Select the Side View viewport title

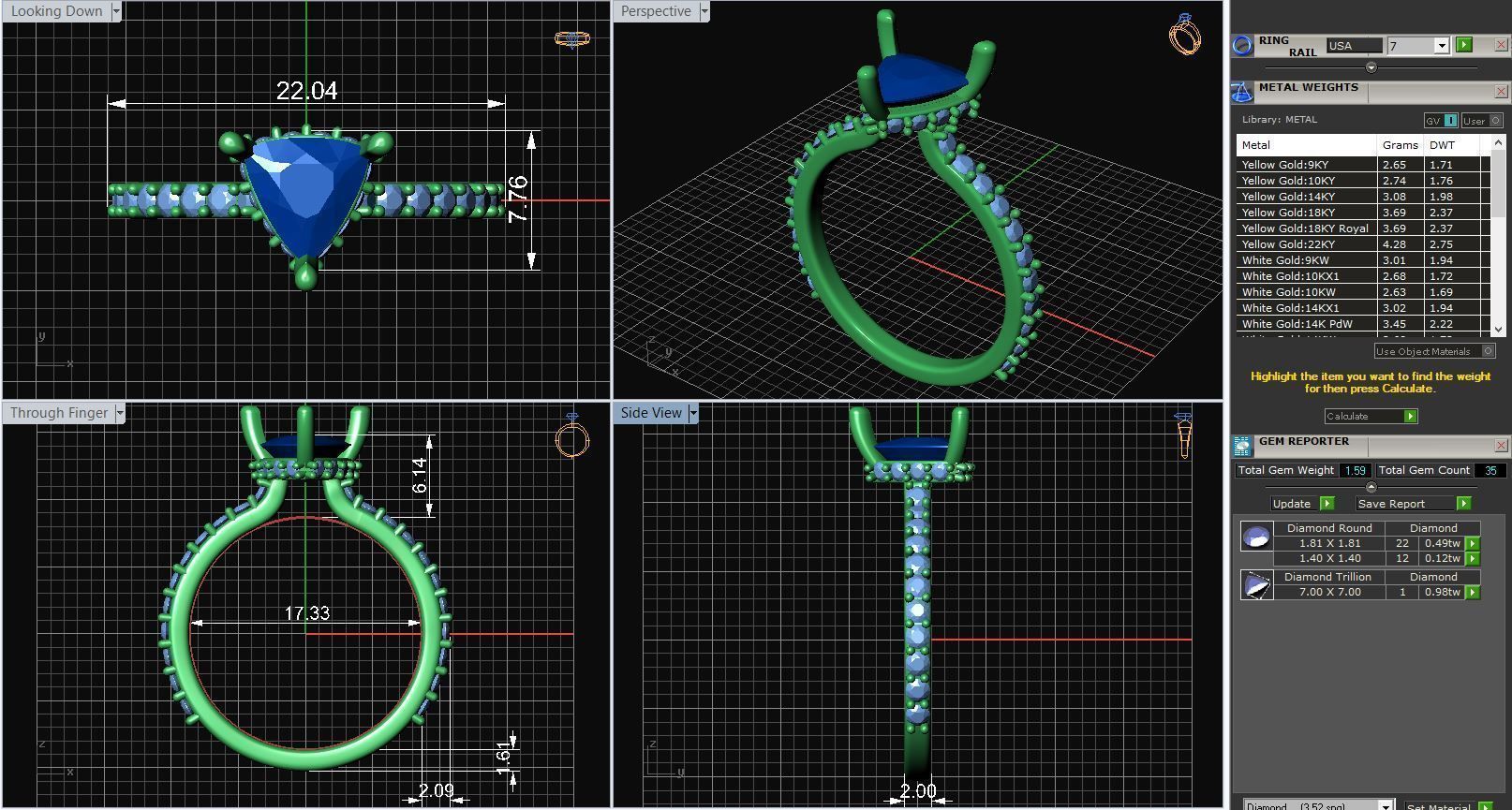[x=651, y=413]
